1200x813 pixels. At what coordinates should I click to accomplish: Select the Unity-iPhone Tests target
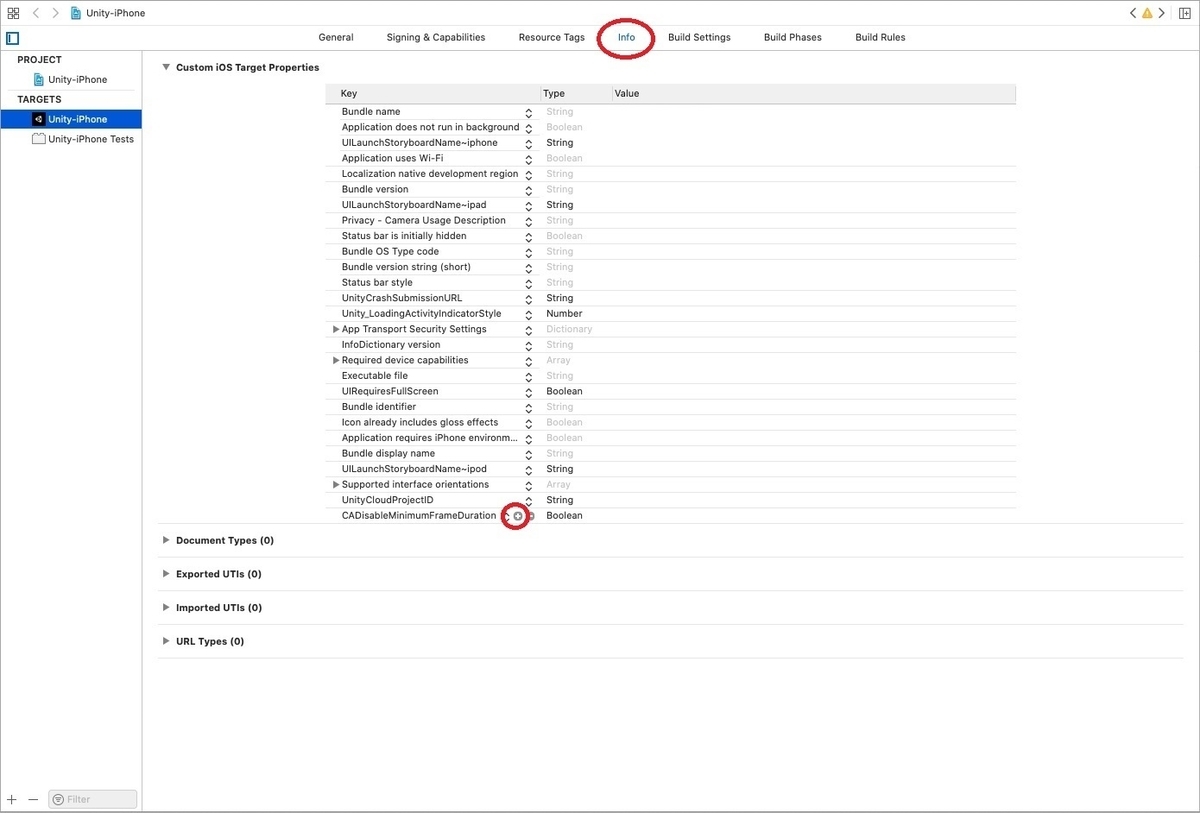click(83, 139)
